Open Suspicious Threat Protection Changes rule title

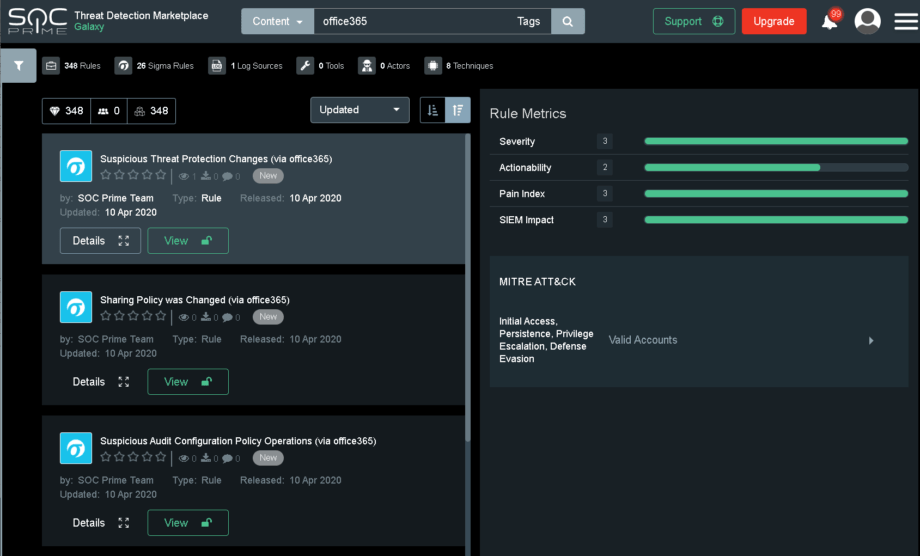(216, 159)
